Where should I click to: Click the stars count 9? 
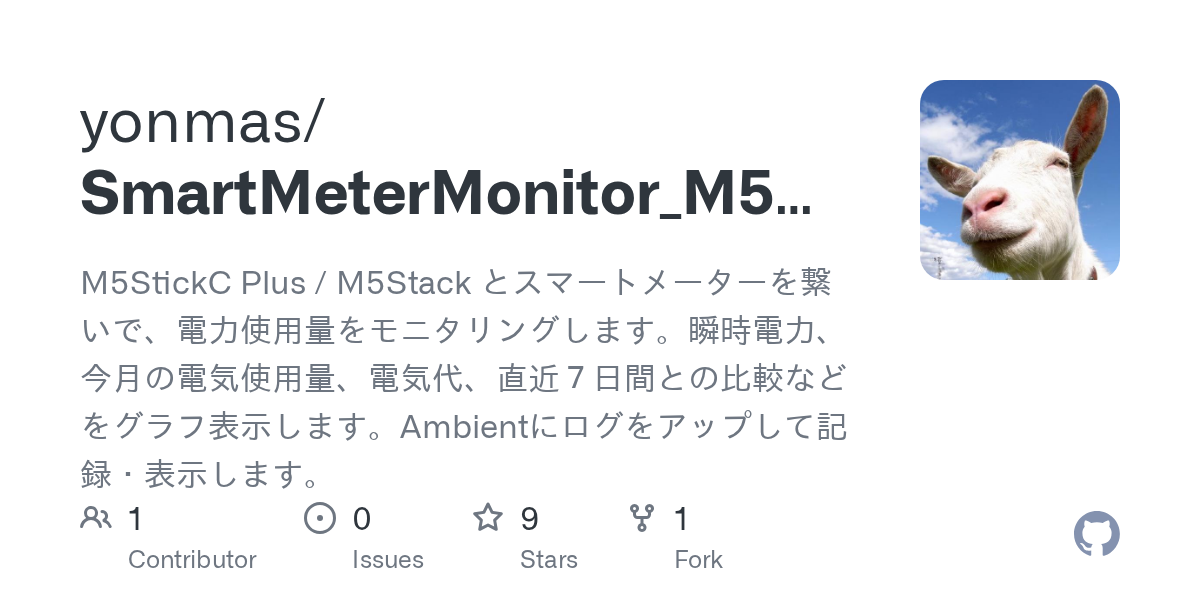pos(530,519)
